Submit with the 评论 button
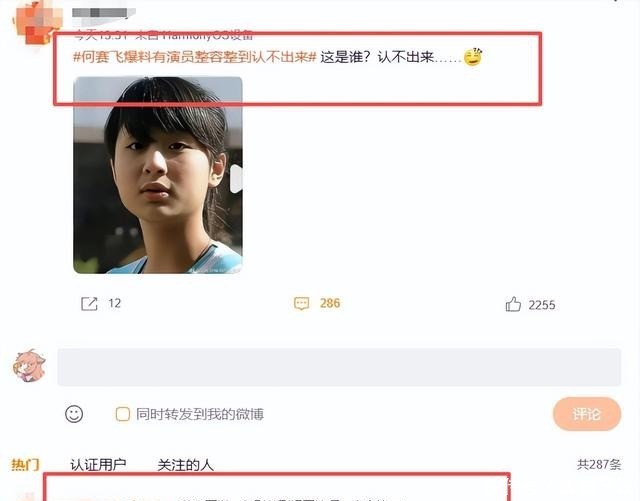The height and width of the screenshot is (501, 640). click(587, 414)
